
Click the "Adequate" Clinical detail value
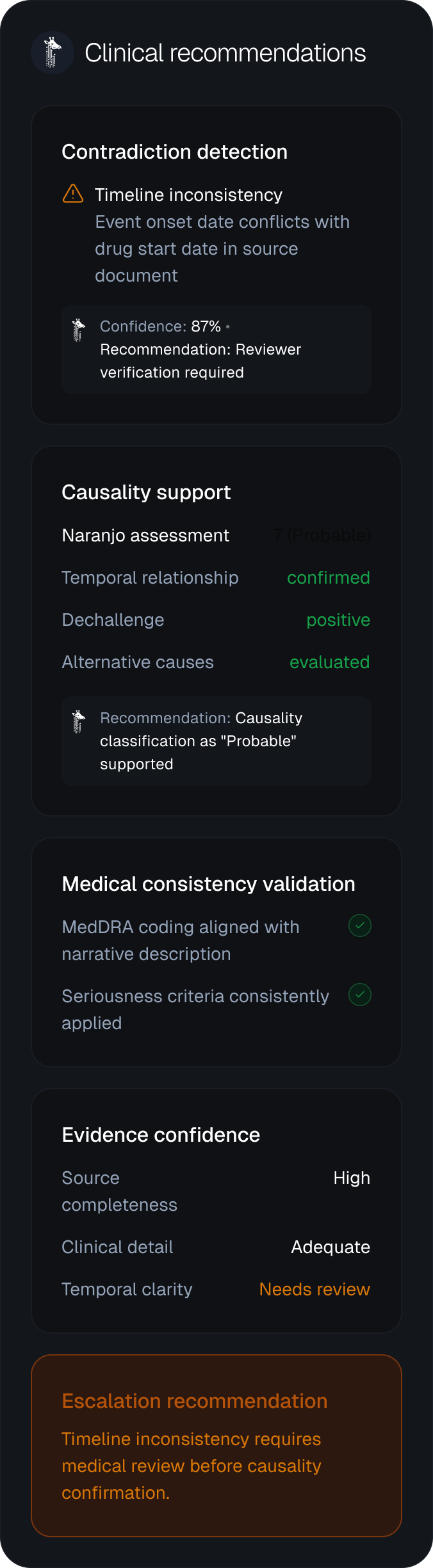[331, 1247]
